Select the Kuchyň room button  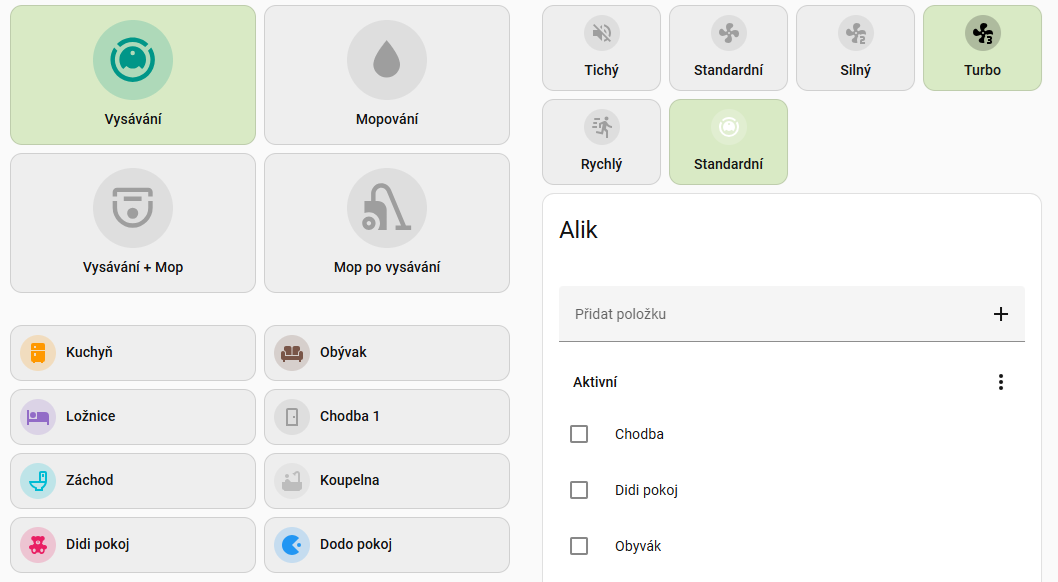133,353
